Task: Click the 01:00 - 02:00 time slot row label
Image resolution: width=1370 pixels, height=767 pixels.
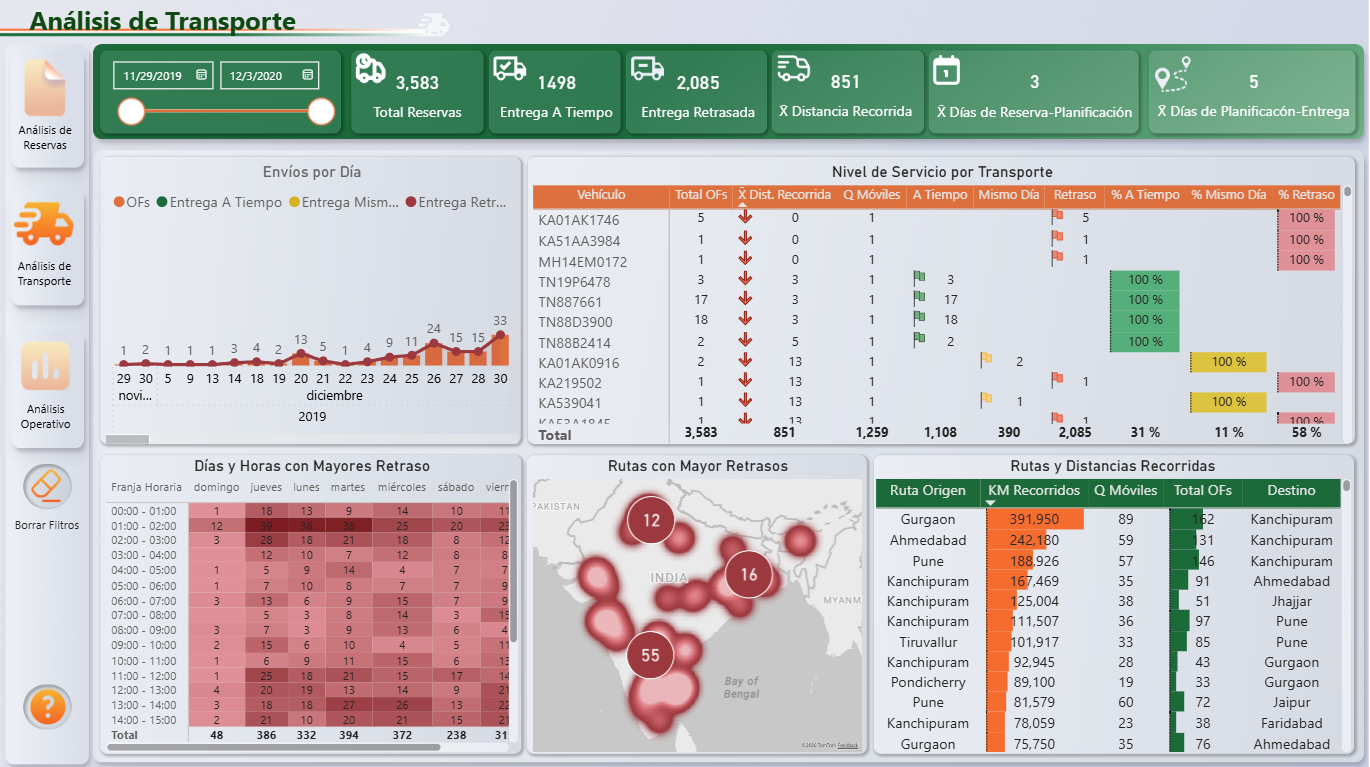Action: pyautogui.click(x=144, y=526)
